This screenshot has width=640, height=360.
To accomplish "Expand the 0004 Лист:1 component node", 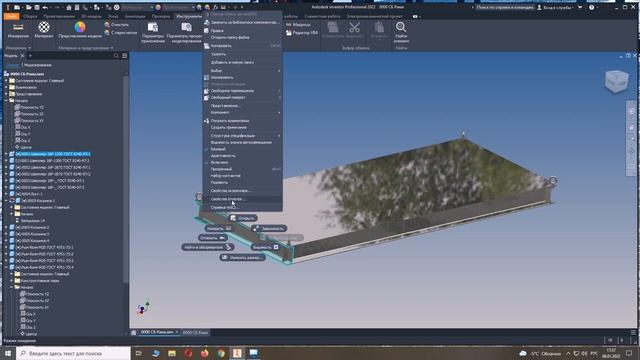I will coord(6,194).
